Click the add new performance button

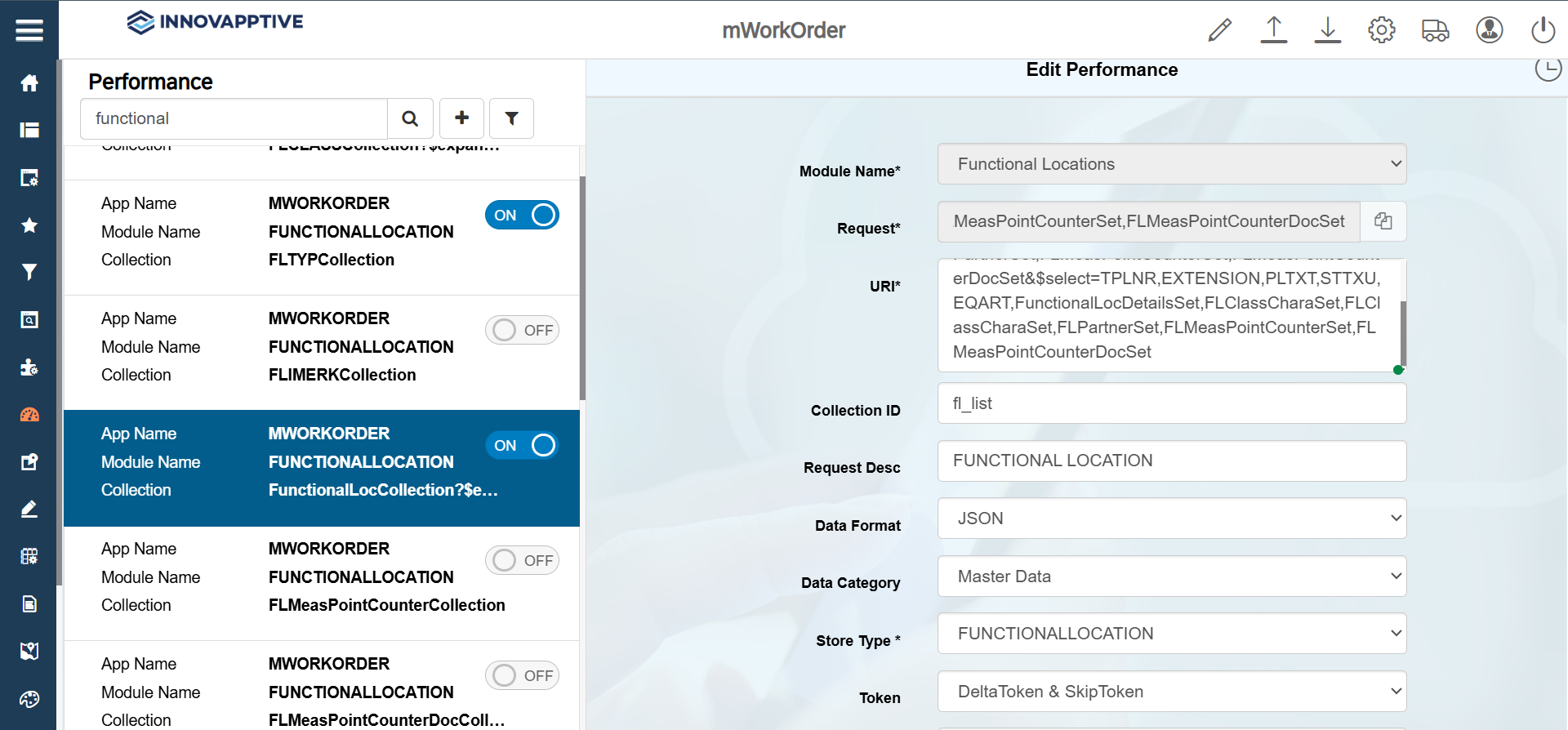461,118
